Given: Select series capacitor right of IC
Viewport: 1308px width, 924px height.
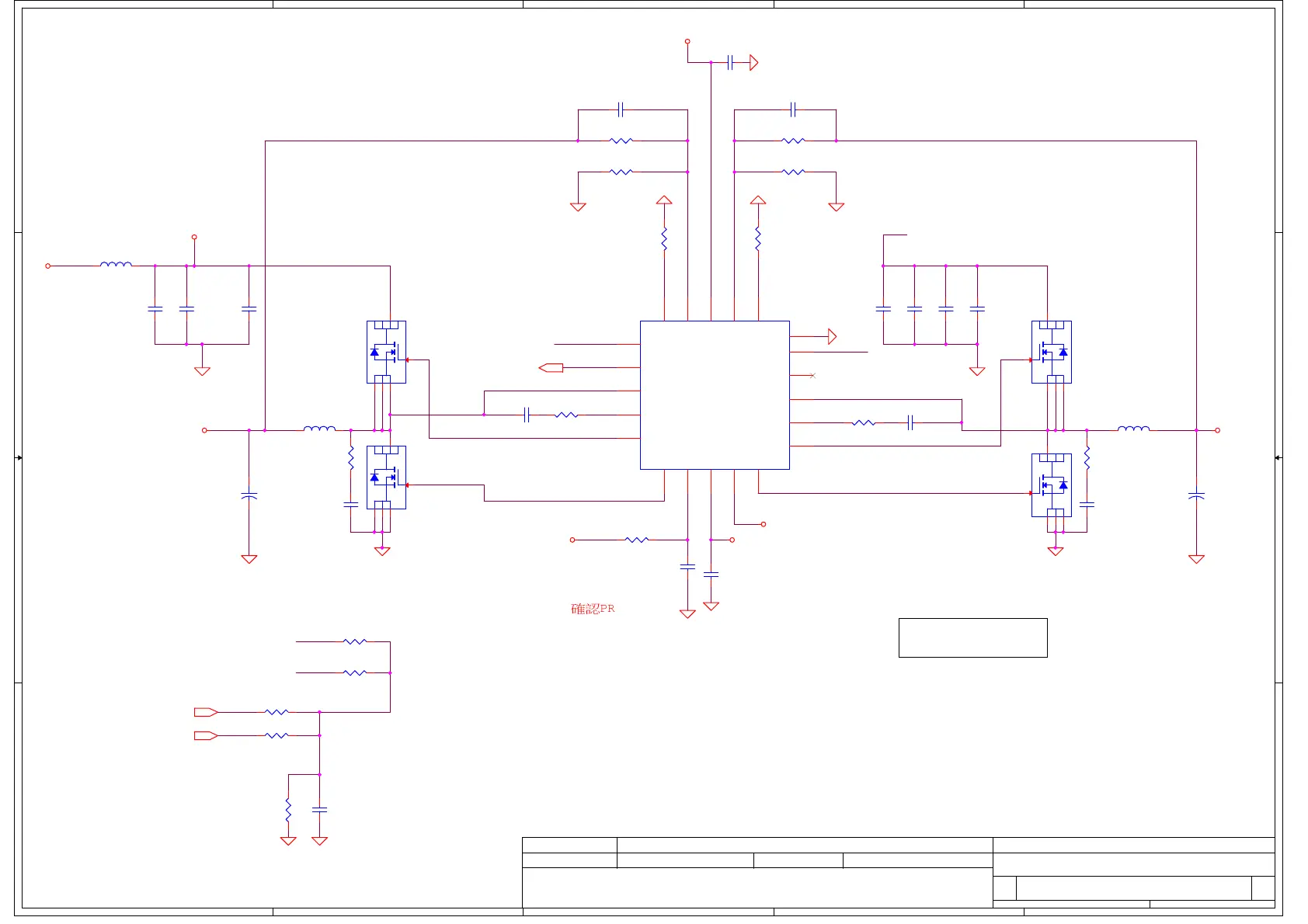Looking at the screenshot, I should pos(910,422).
